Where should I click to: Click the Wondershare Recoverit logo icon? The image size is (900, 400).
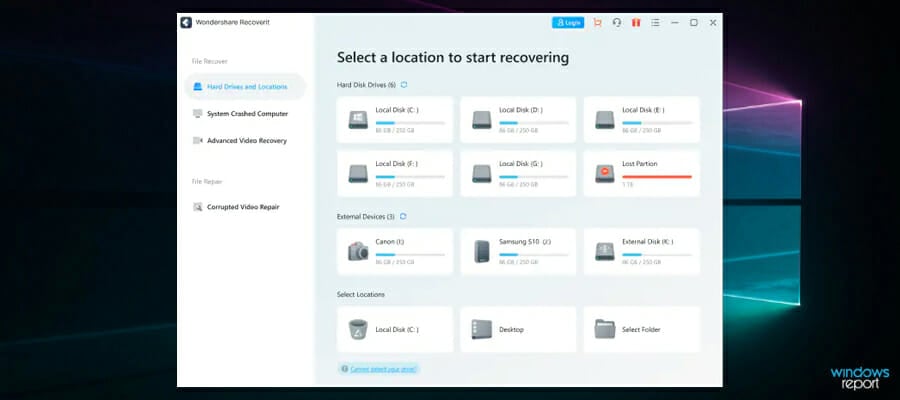[x=186, y=22]
